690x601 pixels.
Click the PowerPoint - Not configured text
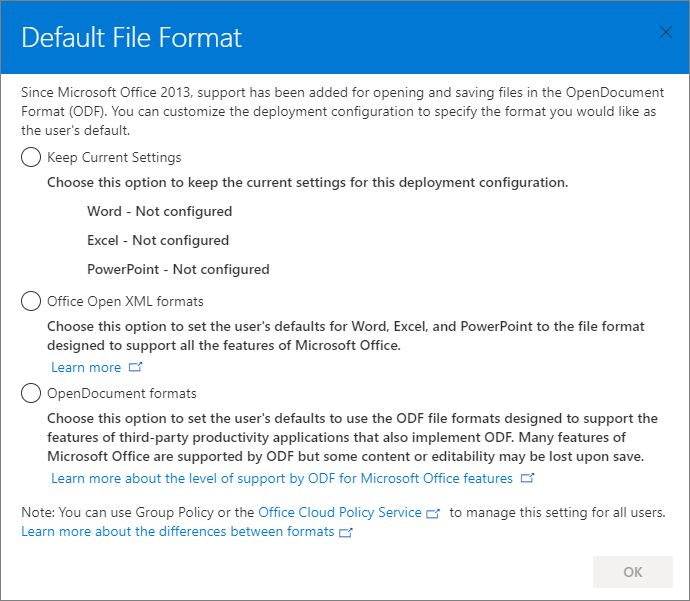178,270
